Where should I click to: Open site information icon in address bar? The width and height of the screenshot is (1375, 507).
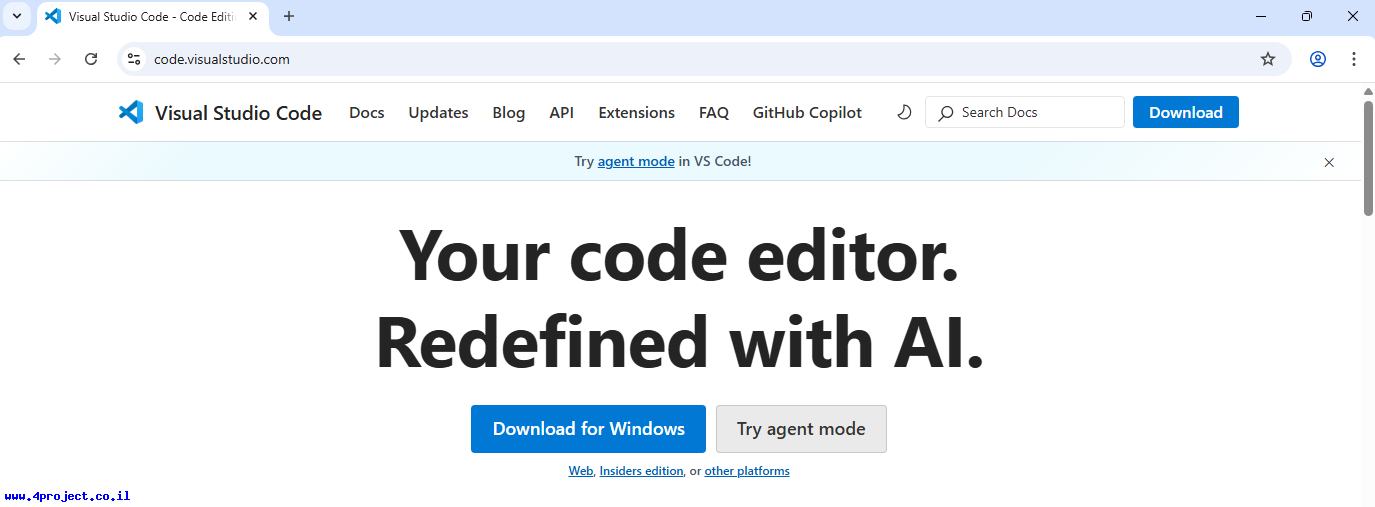(x=134, y=59)
